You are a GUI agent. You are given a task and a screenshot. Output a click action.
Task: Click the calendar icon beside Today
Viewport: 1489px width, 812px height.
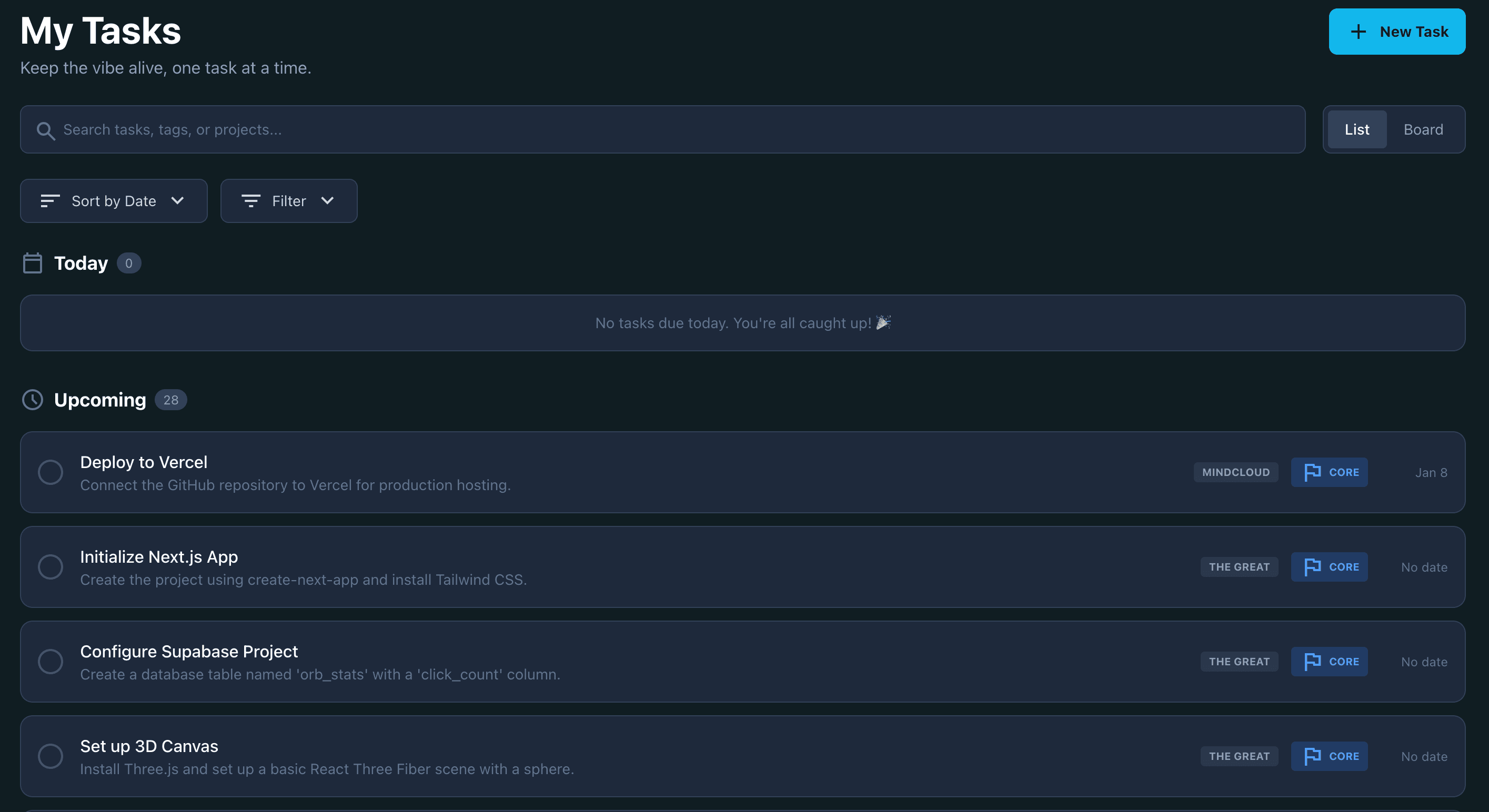tap(33, 263)
